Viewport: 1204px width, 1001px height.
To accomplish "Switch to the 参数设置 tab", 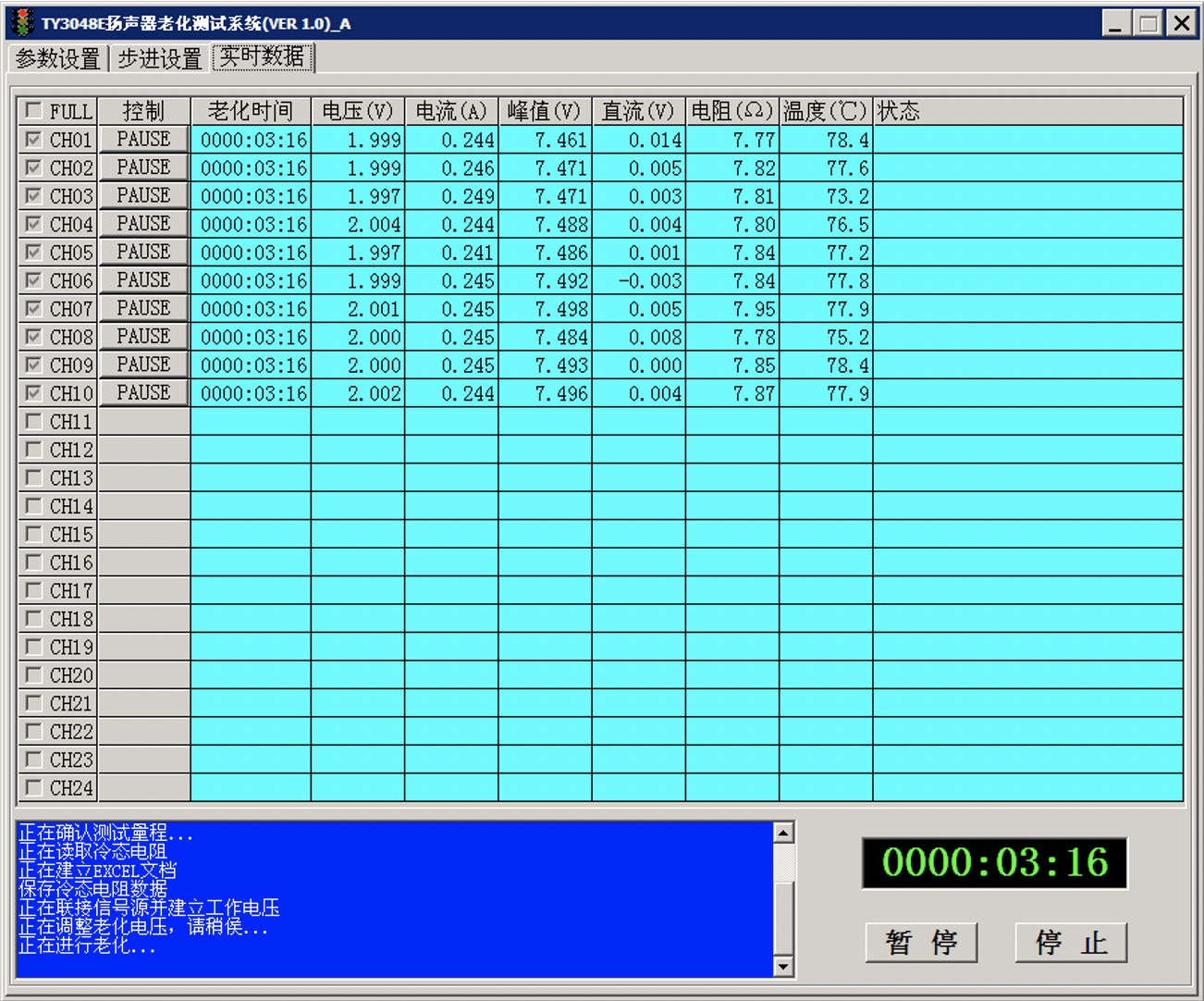I will (57, 58).
